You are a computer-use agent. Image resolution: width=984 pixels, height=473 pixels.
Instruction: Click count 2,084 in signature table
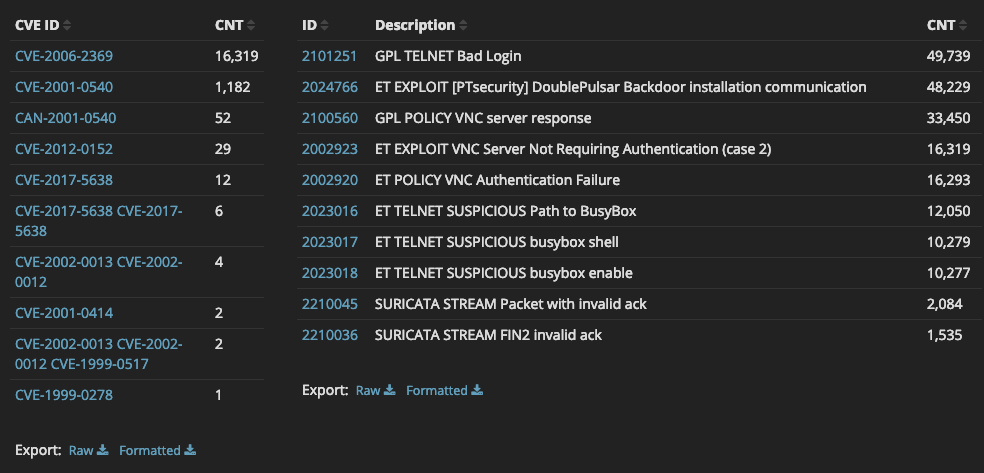click(x=944, y=304)
